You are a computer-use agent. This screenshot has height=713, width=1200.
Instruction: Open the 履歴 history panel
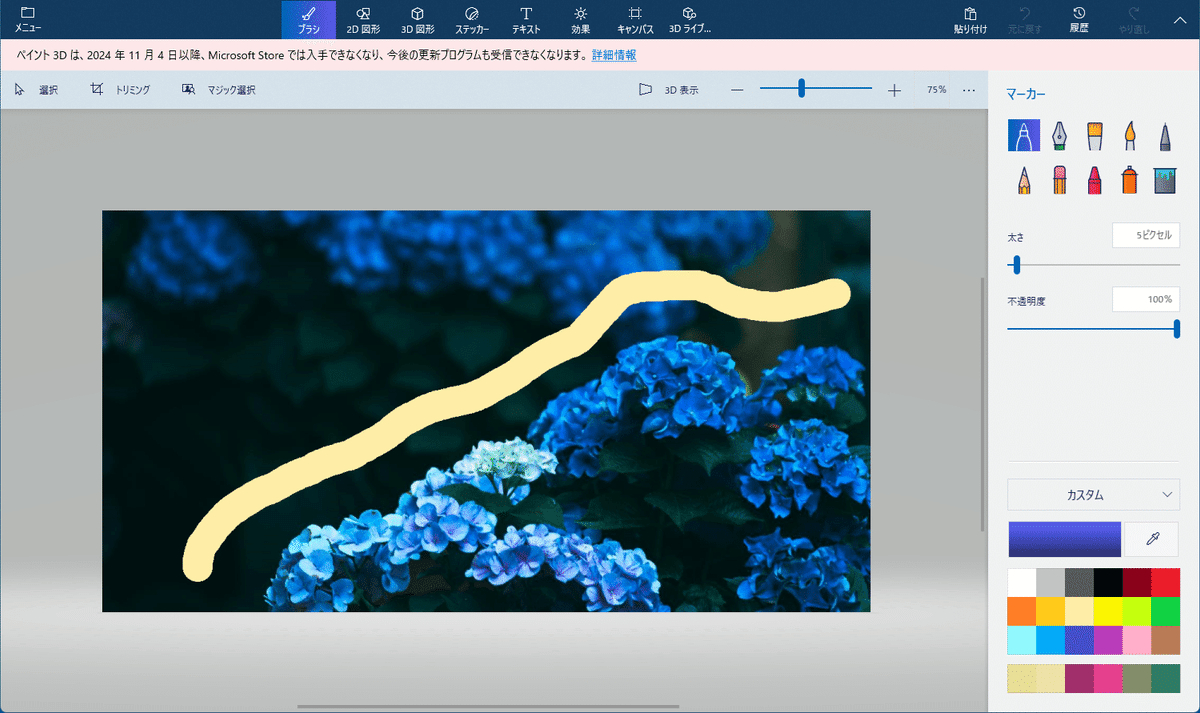click(1079, 19)
